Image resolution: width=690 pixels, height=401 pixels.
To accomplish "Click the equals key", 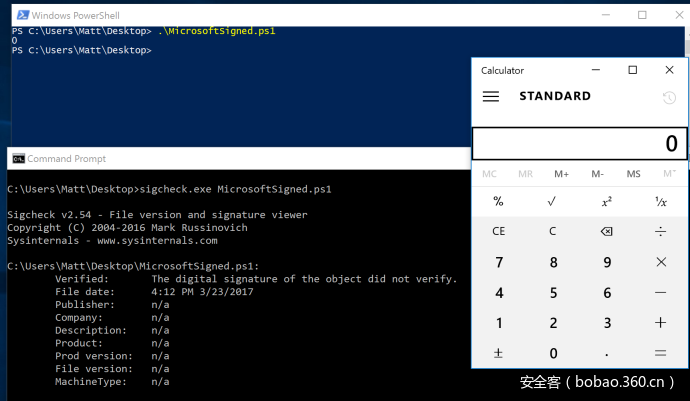I will click(661, 353).
